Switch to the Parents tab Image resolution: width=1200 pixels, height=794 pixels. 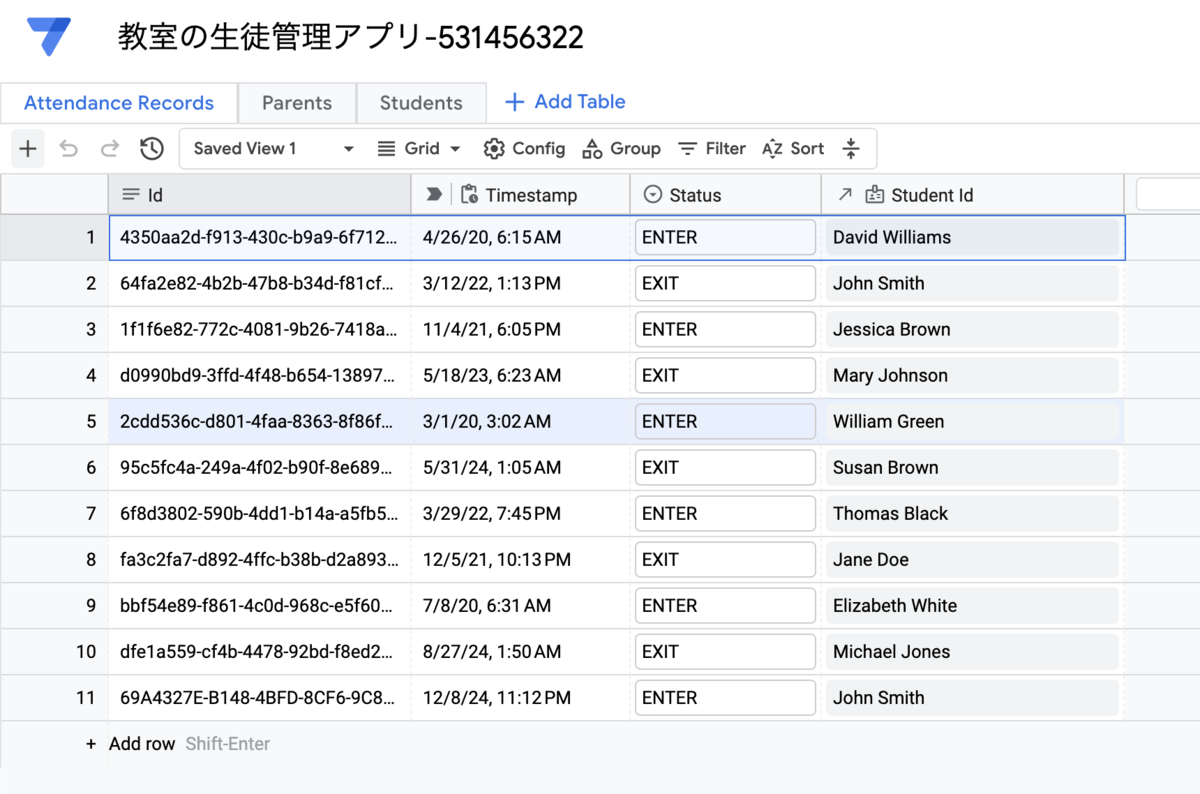click(x=297, y=103)
